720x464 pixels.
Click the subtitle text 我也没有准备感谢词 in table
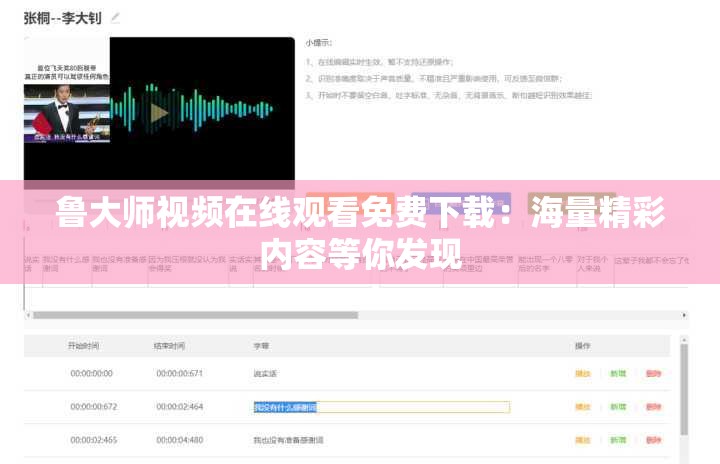click(x=288, y=440)
